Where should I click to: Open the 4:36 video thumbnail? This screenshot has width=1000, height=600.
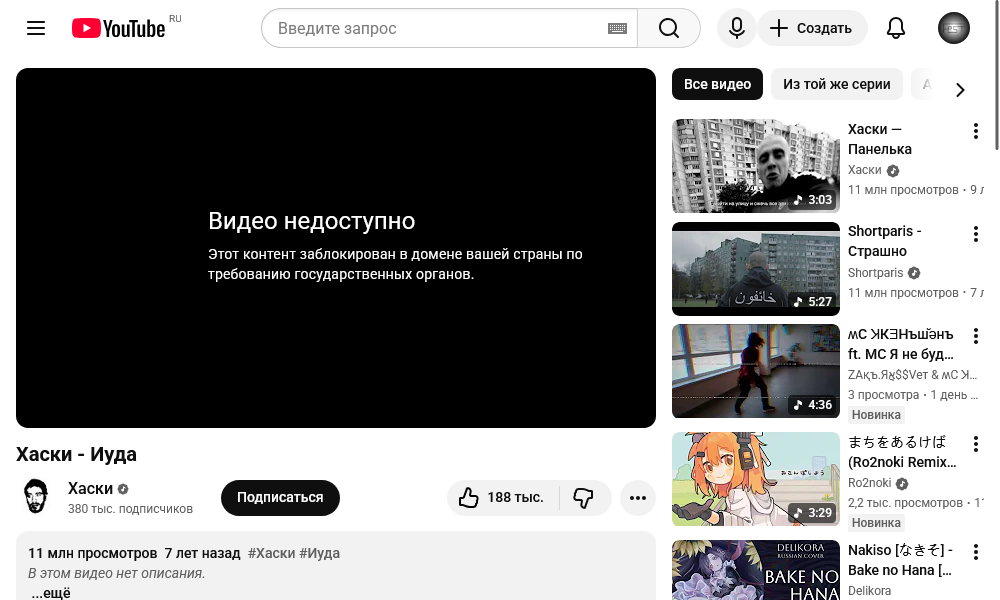756,371
